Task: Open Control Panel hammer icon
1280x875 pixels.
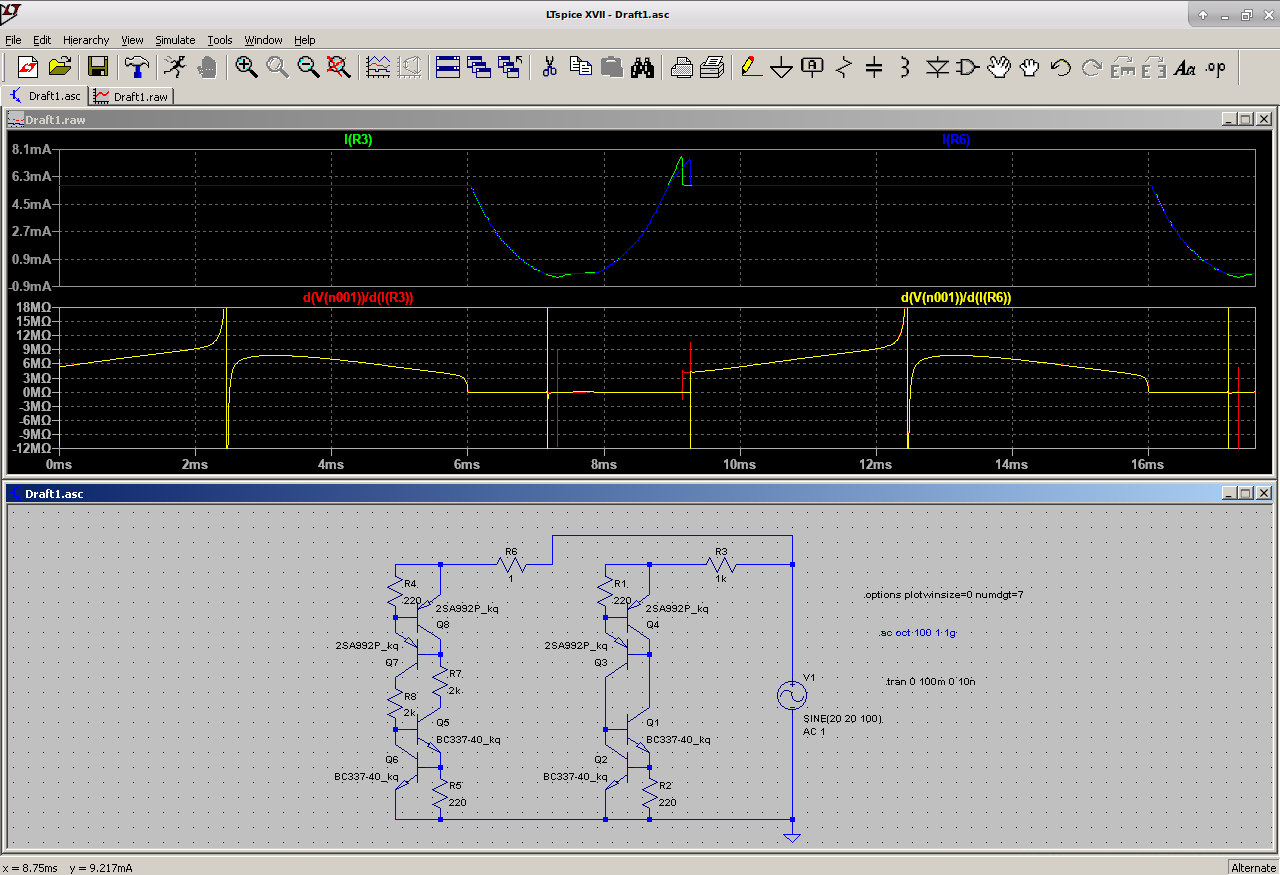Action: point(137,67)
